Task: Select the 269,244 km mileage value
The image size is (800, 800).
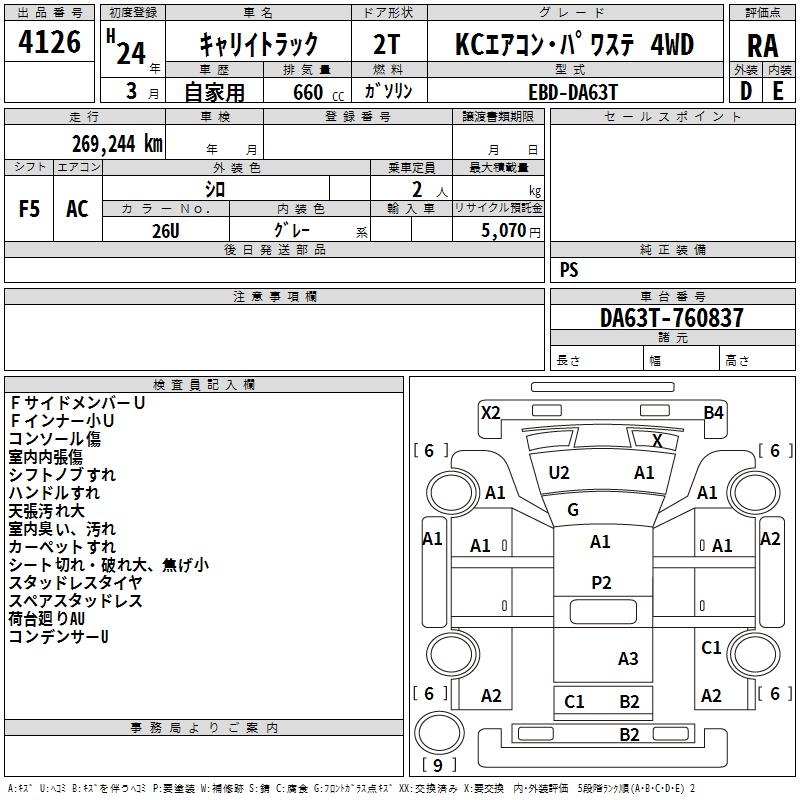Action: 117,143
